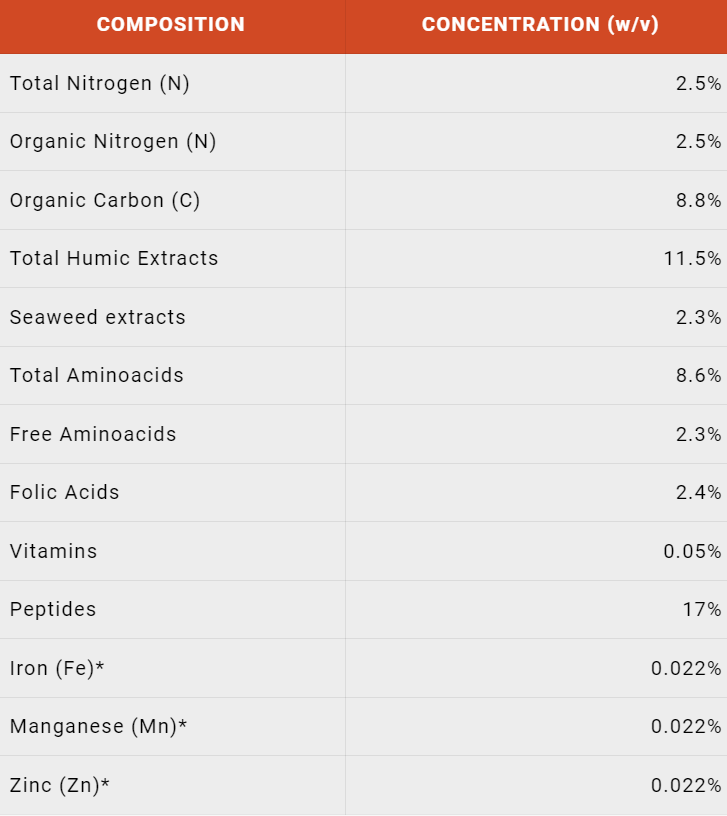Click the 8.6% value for Total Aminoacids
Viewport: 727px width, 816px height.
(698, 375)
